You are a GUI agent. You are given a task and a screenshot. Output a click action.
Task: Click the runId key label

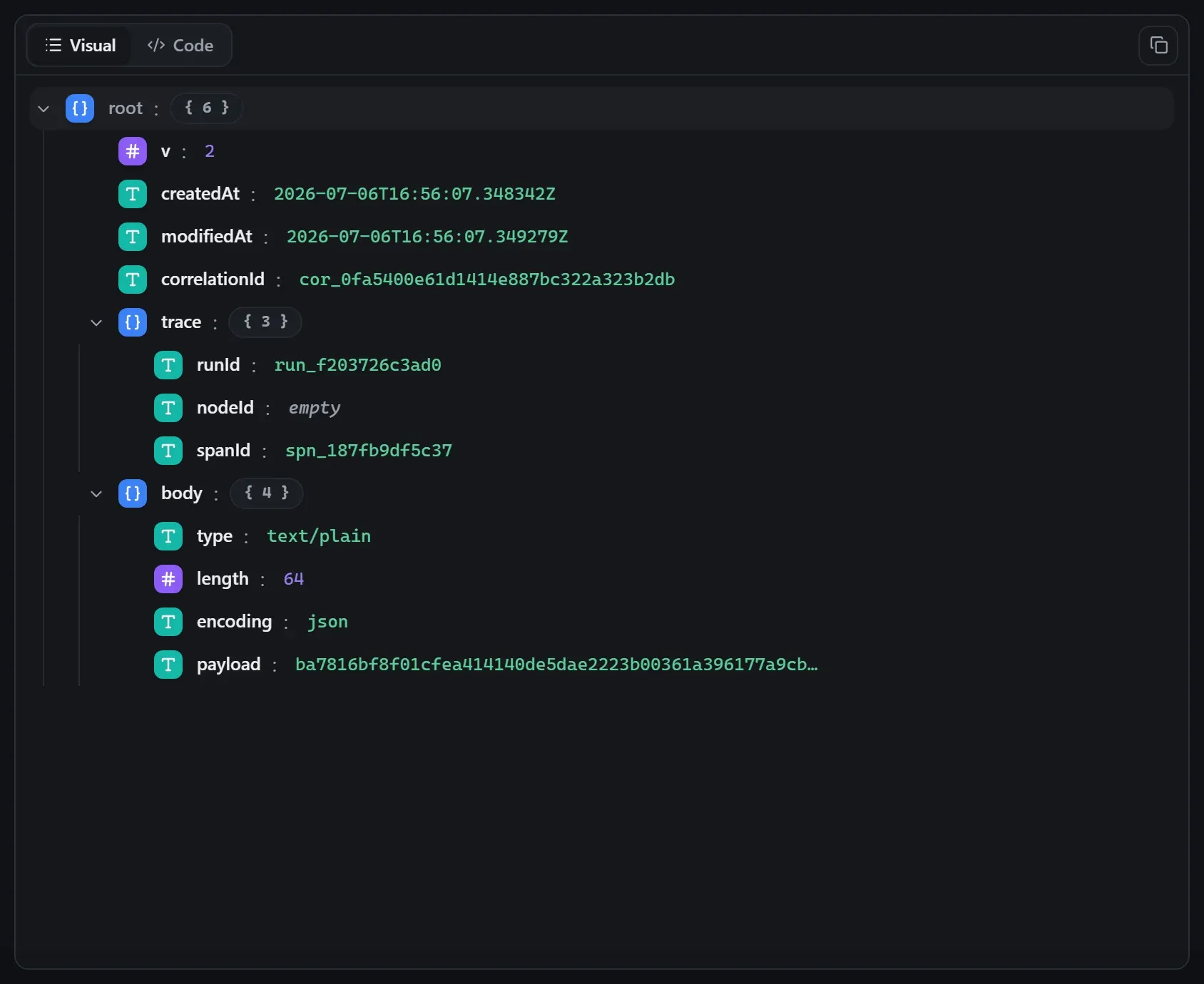[x=218, y=365]
